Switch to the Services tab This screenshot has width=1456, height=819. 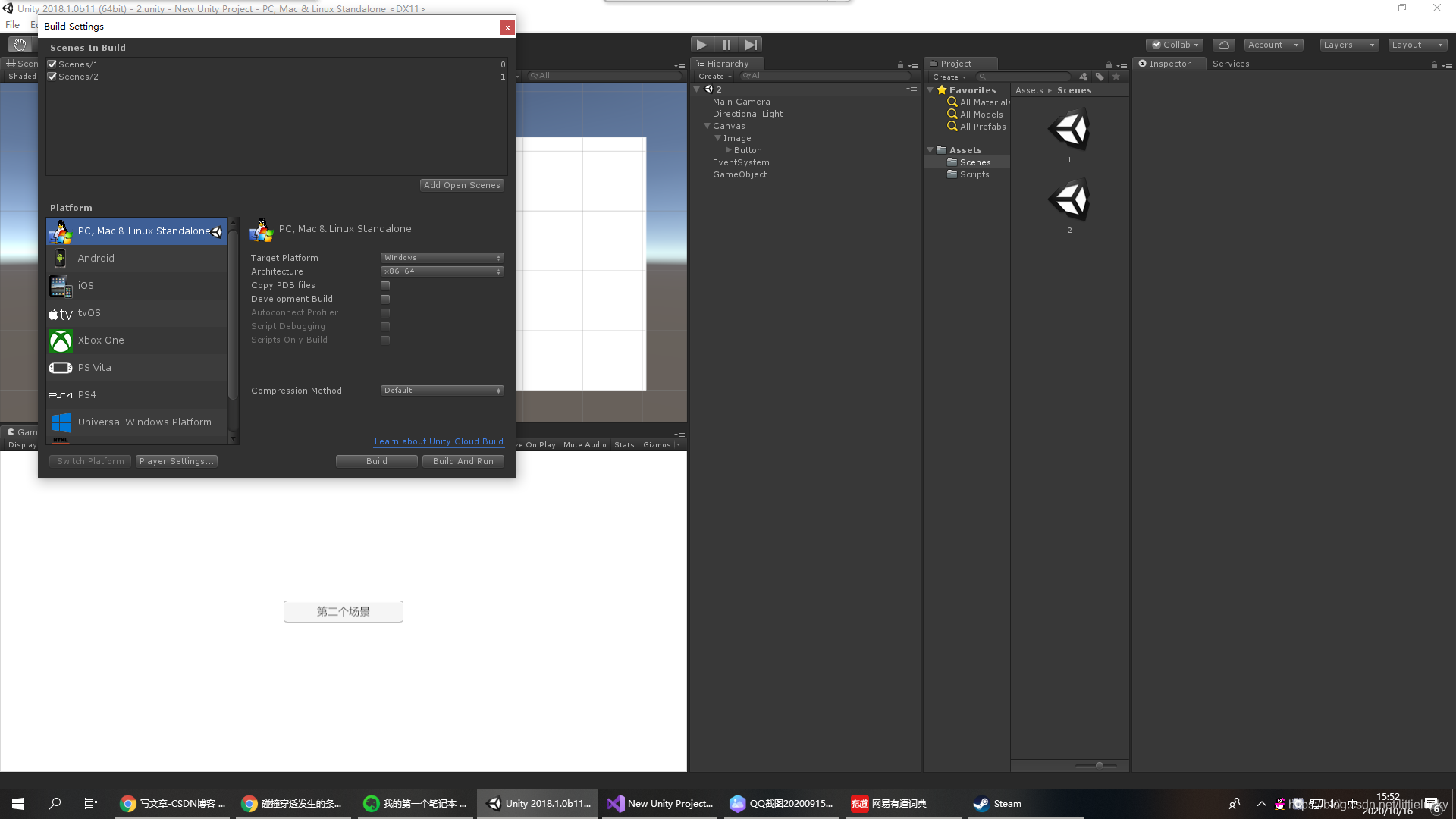click(1231, 64)
